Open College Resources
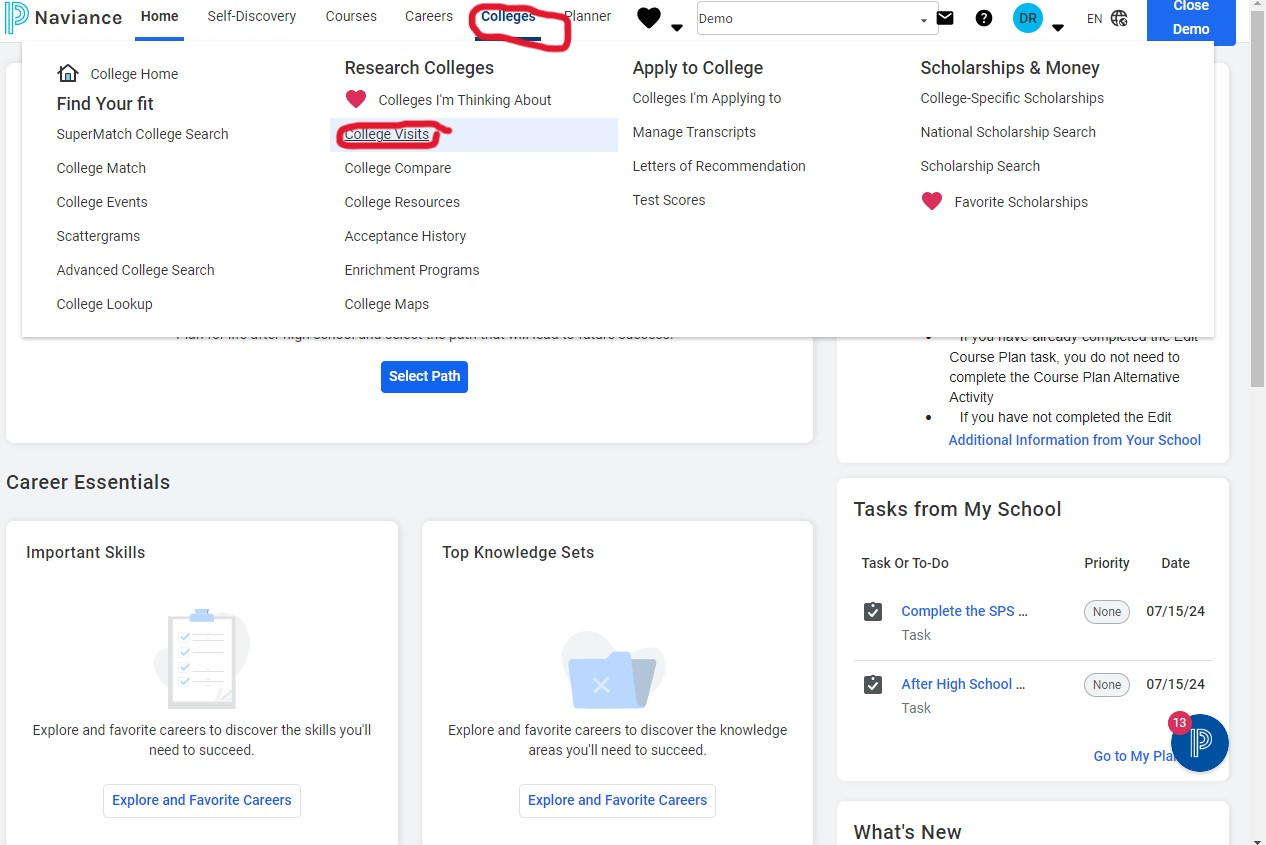This screenshot has height=845, width=1266. click(x=402, y=202)
